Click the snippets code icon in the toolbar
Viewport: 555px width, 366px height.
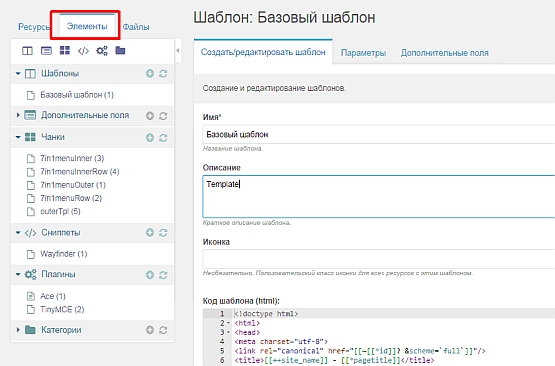click(x=83, y=51)
